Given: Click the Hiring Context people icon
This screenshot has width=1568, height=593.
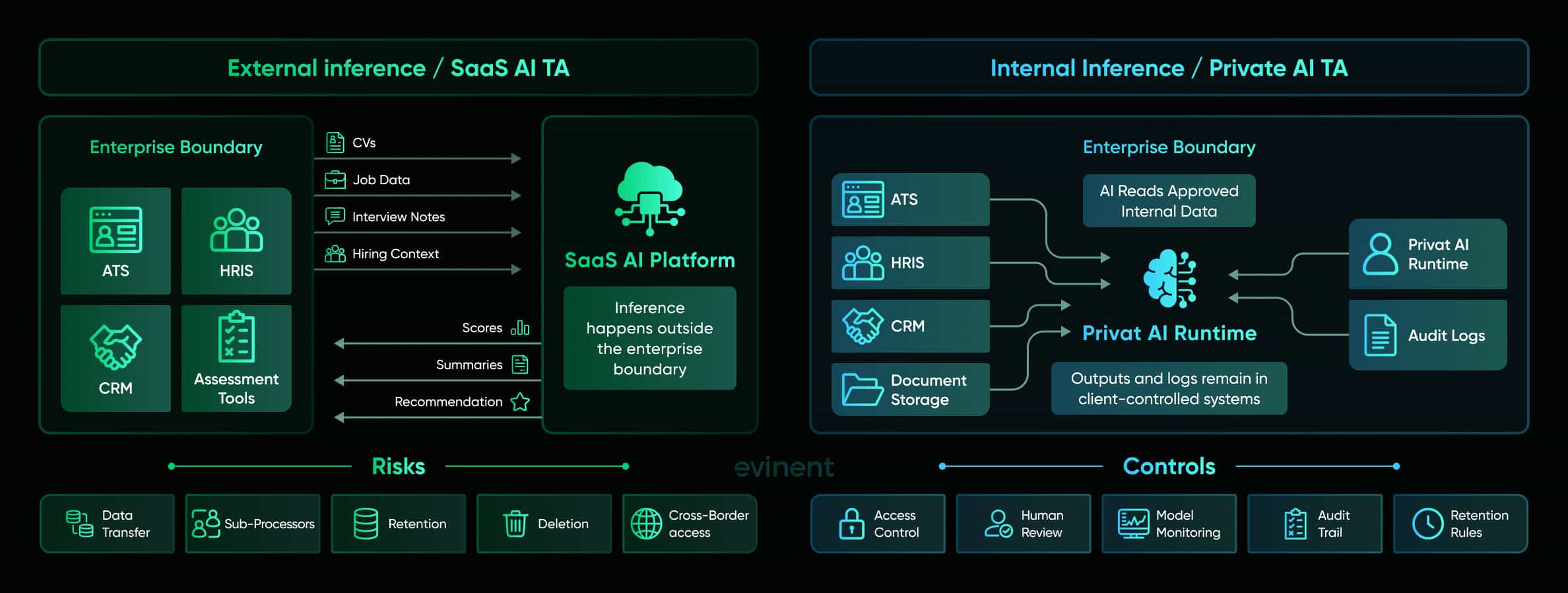Looking at the screenshot, I should [x=335, y=254].
